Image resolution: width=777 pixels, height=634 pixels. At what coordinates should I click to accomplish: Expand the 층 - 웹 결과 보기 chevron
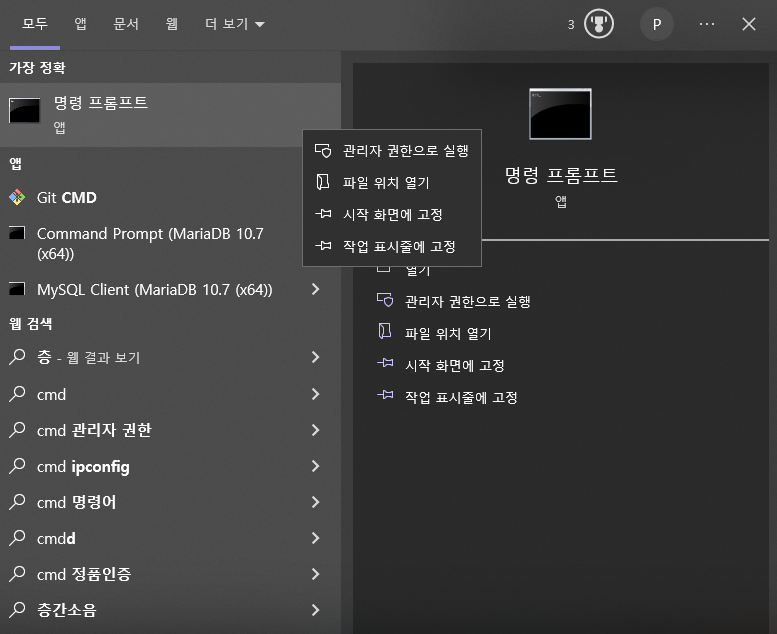point(316,357)
